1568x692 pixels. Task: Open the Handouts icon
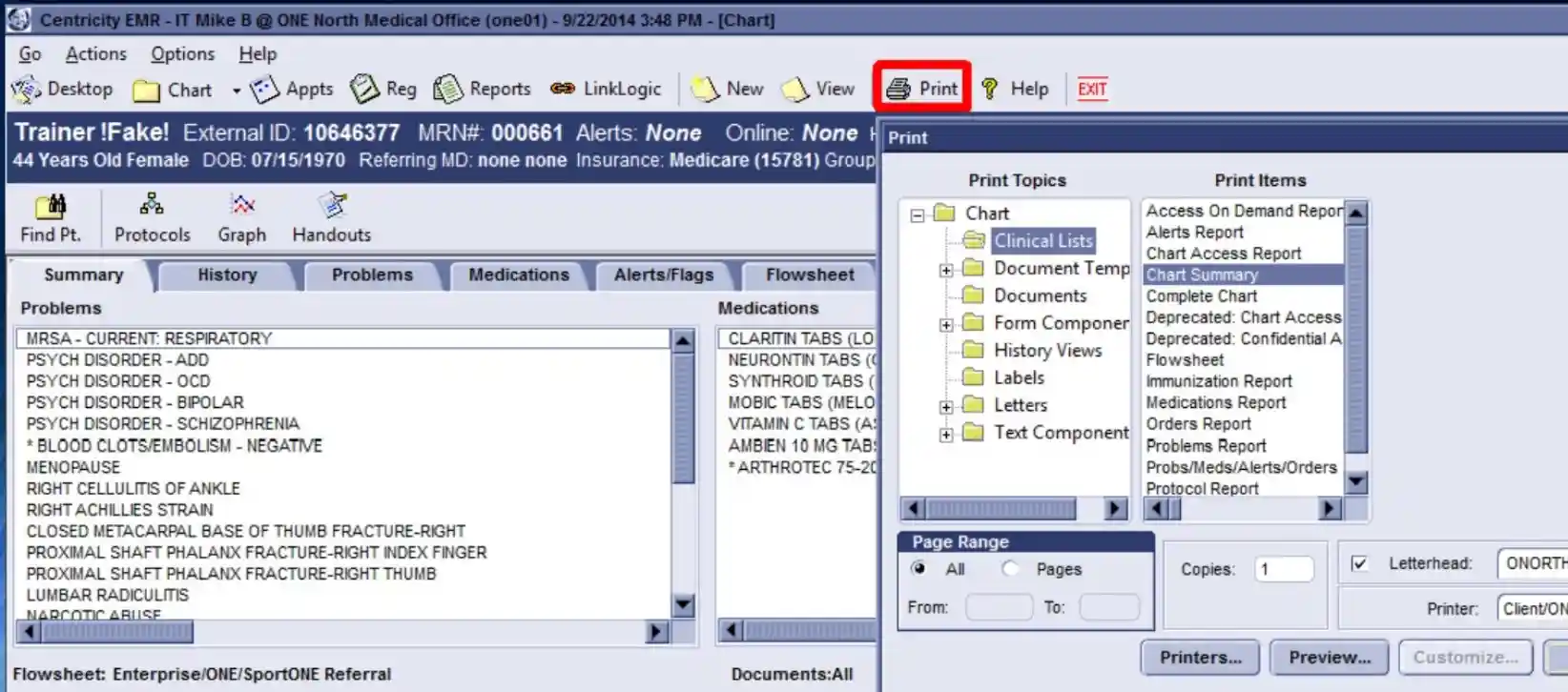[x=332, y=205]
